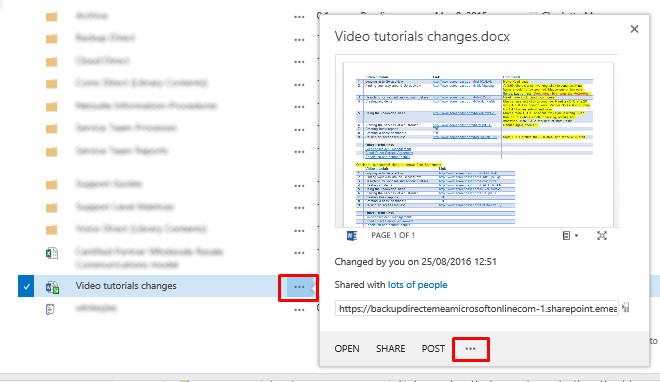
Task: Click the copy link icon beside URL field
Action: [x=626, y=308]
